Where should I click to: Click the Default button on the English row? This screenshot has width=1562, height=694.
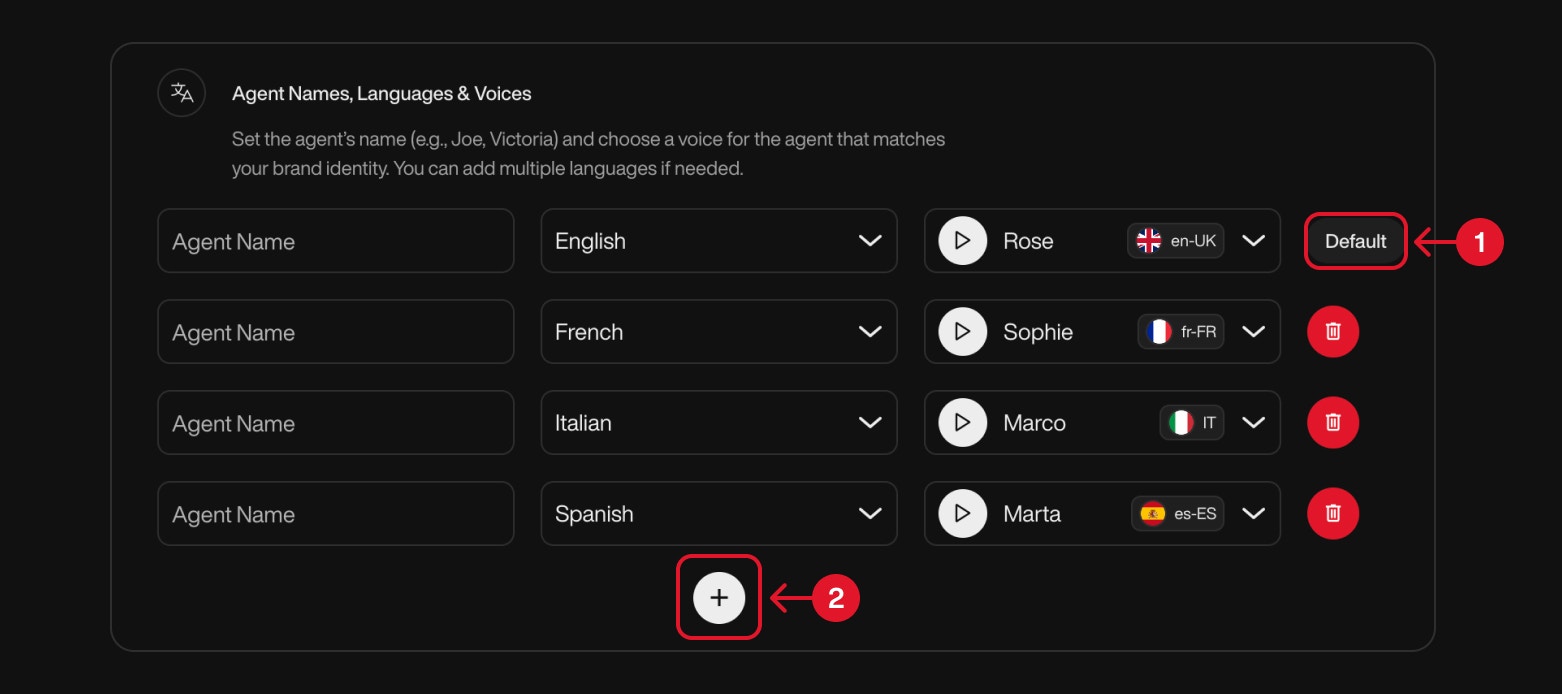tap(1355, 241)
